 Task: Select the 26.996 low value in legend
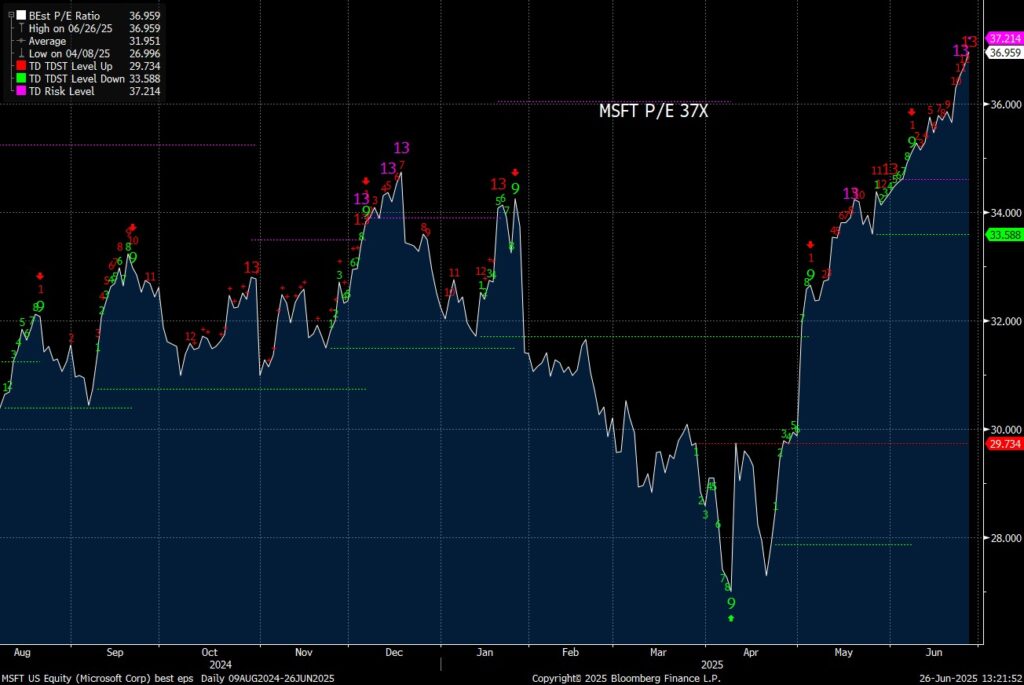144,54
